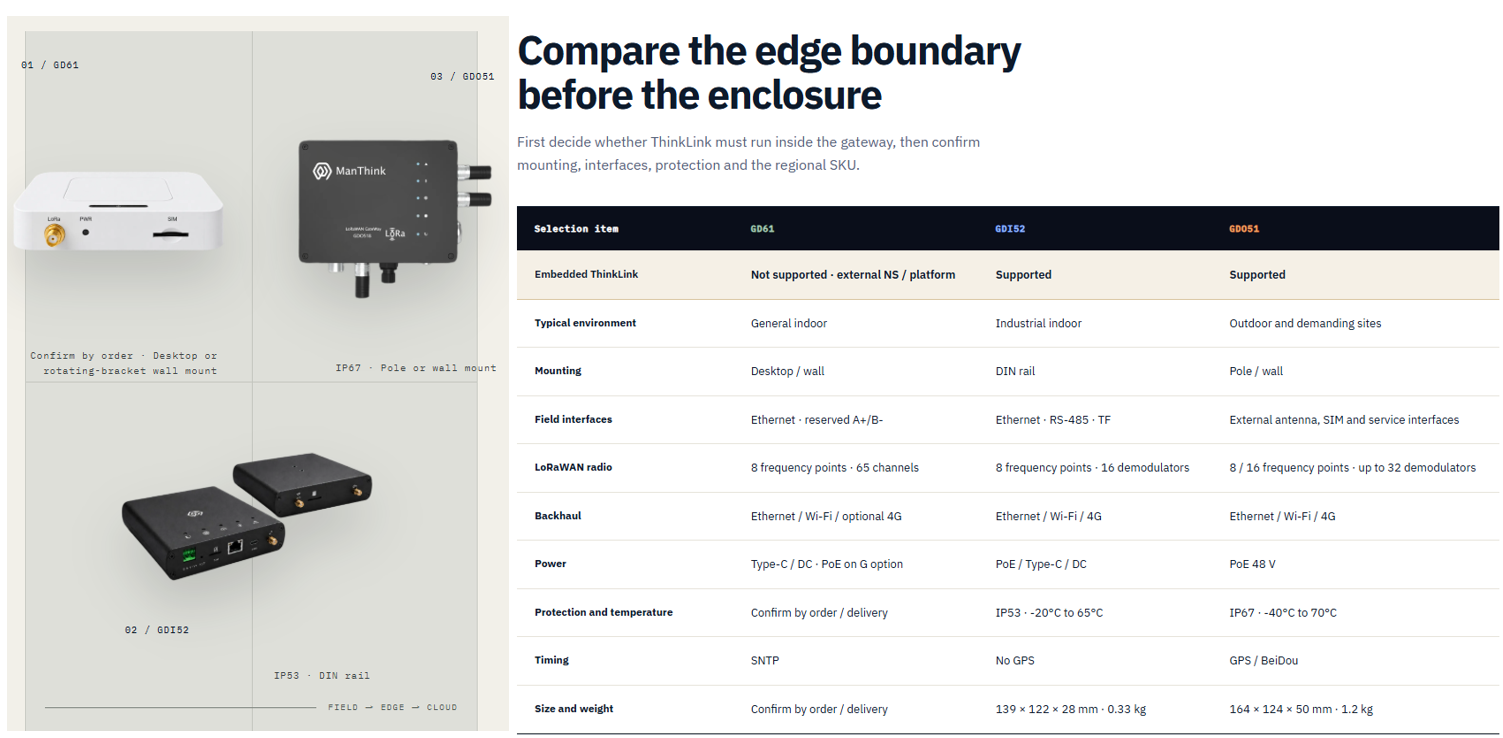Click the ManThink logo on GDO51 device
This screenshot has height=738, width=1503.
coord(349,171)
